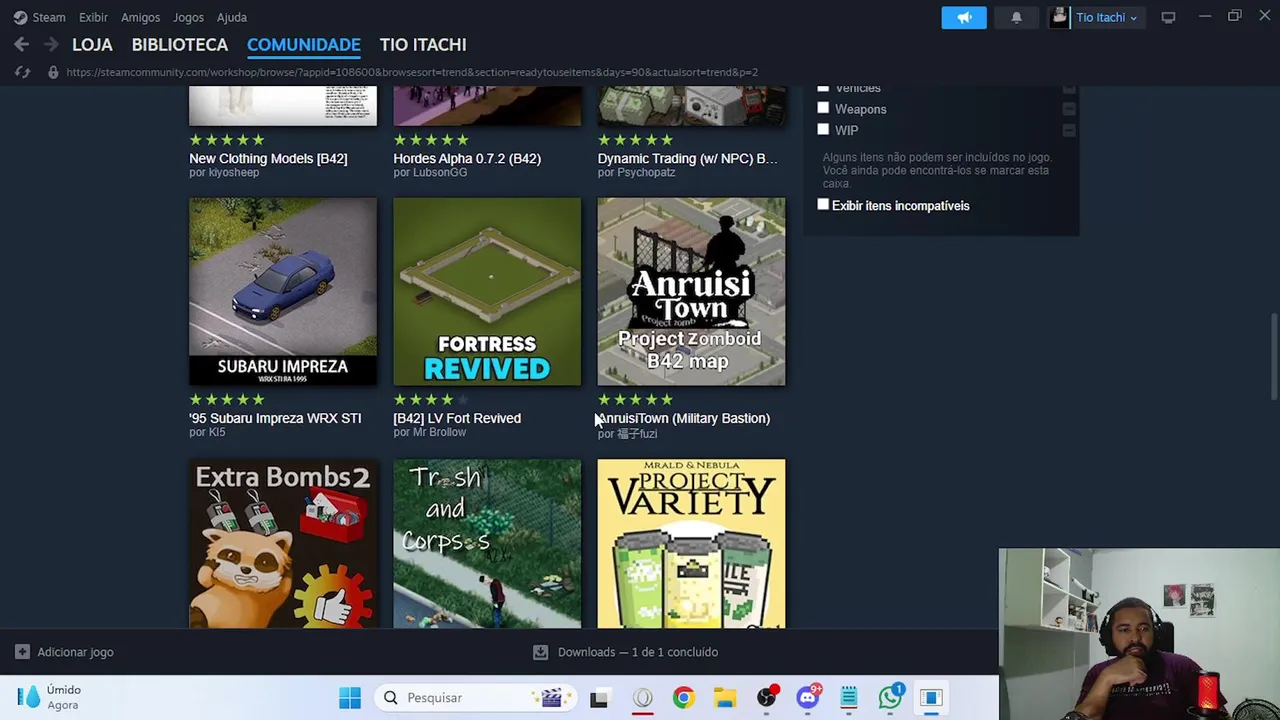The image size is (1280, 720).
Task: Open File Explorer from taskbar
Action: click(x=725, y=698)
